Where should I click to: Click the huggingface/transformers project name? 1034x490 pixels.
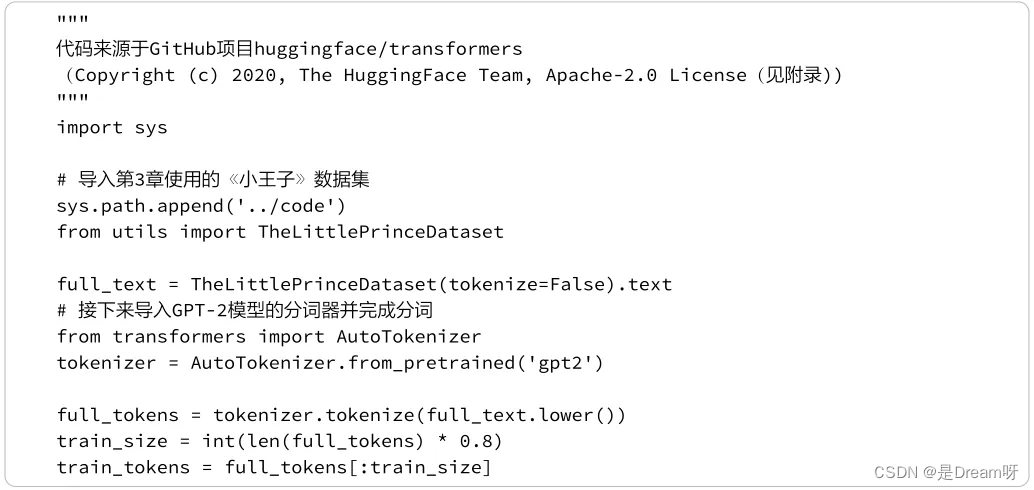pos(388,49)
